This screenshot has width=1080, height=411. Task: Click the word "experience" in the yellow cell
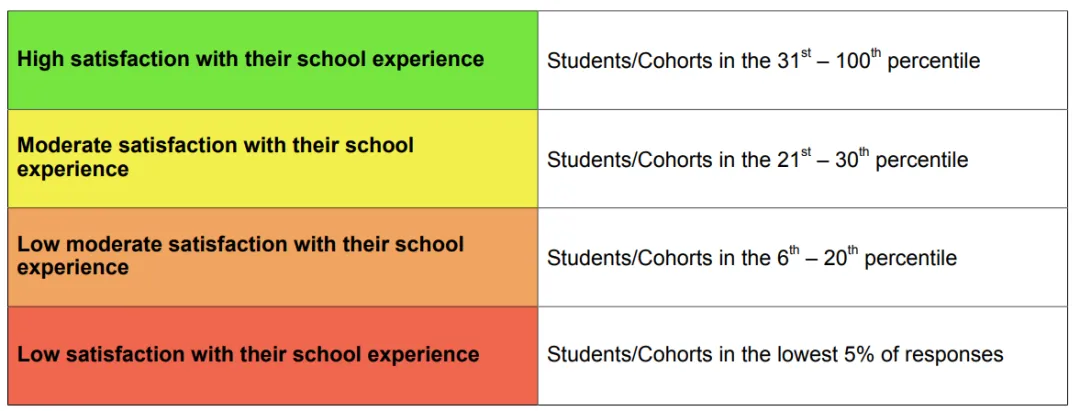coord(73,170)
